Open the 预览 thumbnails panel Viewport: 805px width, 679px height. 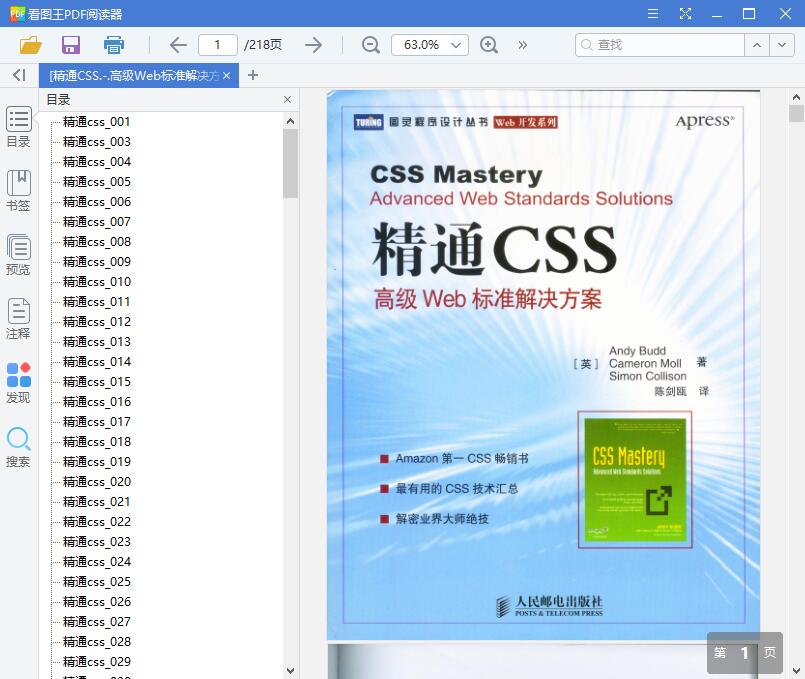pyautogui.click(x=18, y=255)
